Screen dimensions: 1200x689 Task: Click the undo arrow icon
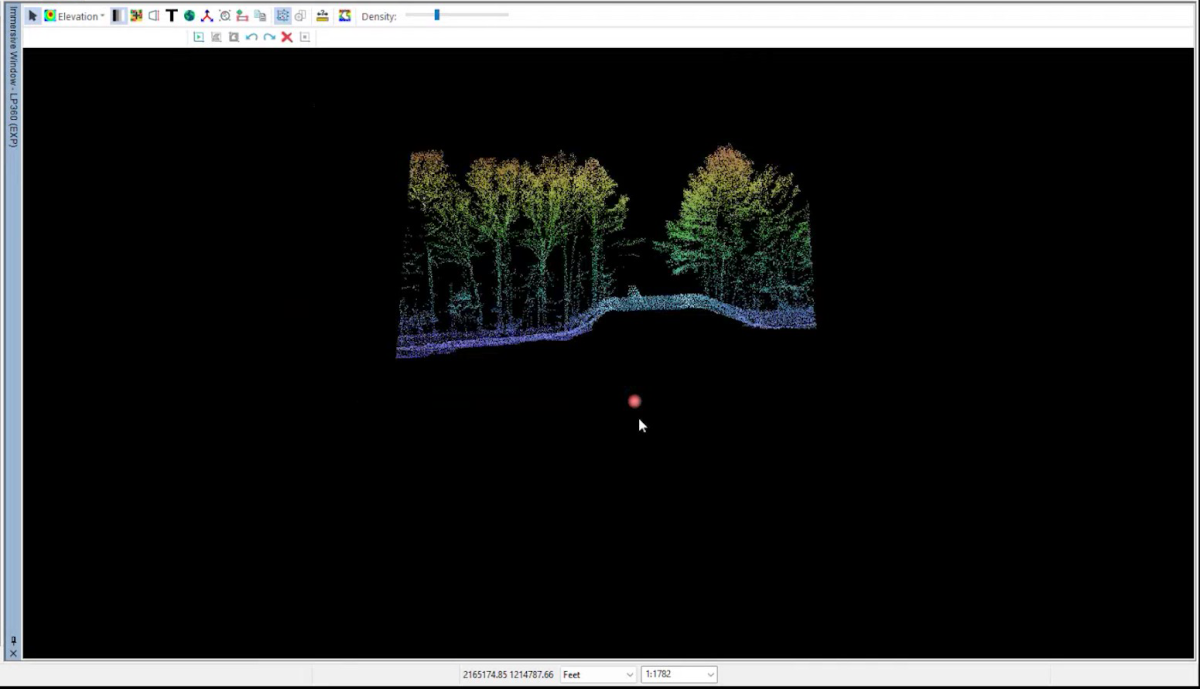(251, 37)
